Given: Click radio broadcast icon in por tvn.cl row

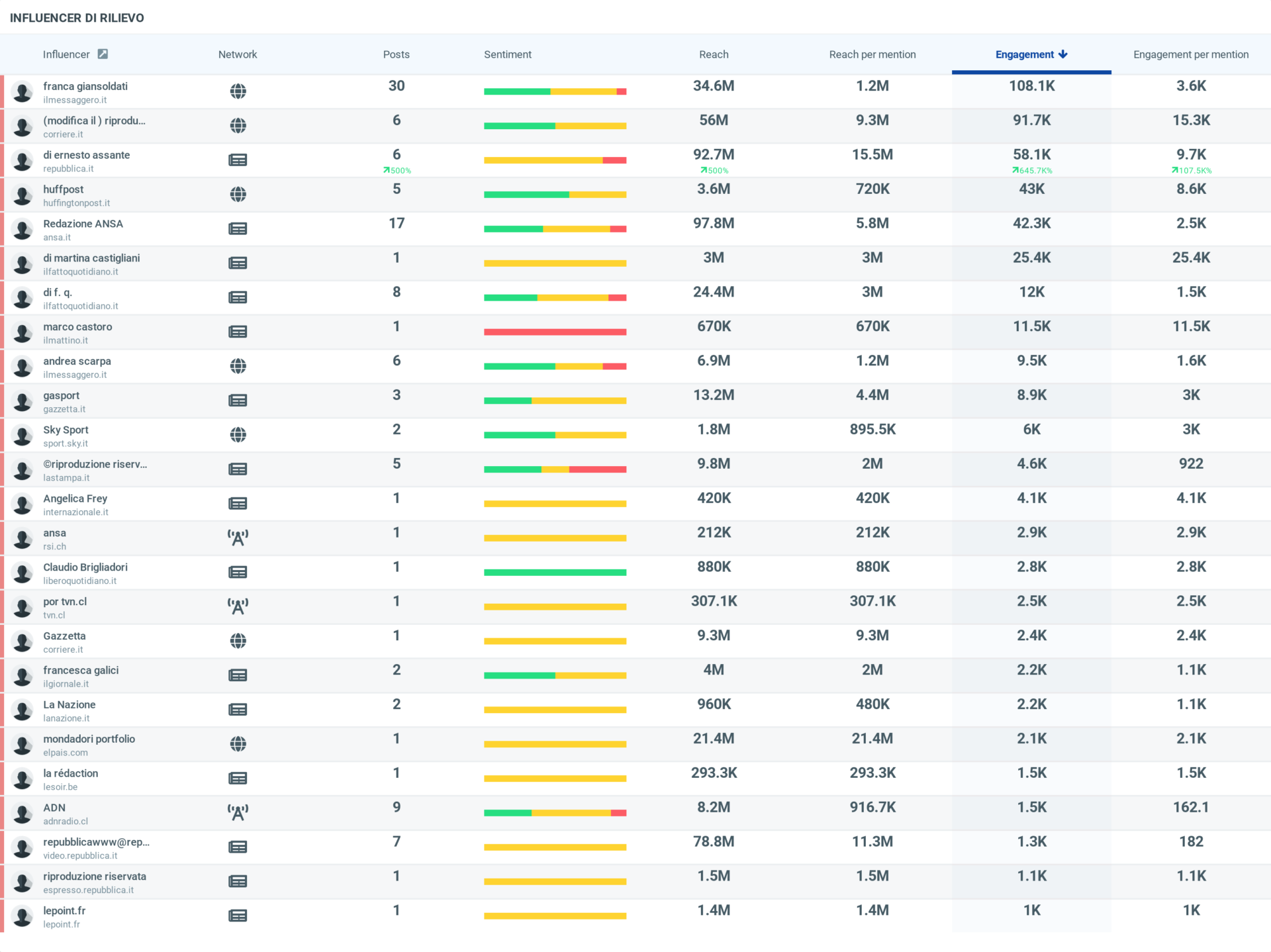Looking at the screenshot, I should coord(238,606).
